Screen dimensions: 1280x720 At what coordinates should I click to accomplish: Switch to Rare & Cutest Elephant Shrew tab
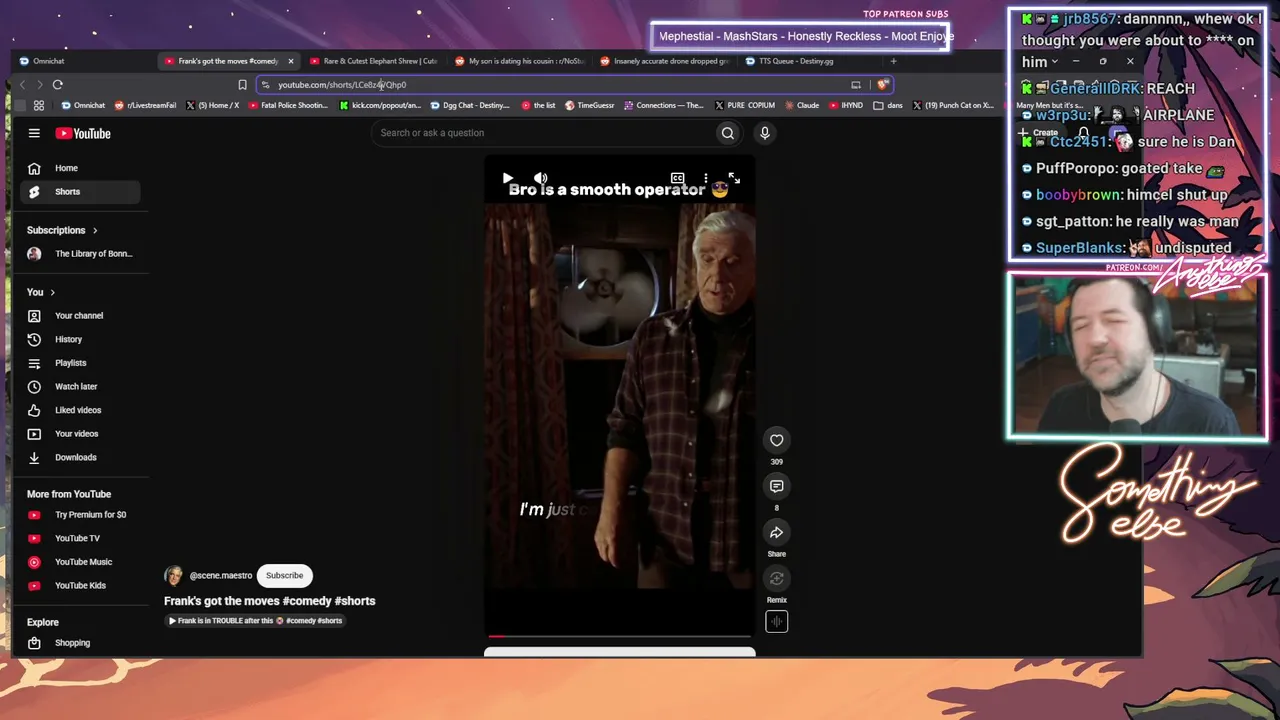point(374,61)
